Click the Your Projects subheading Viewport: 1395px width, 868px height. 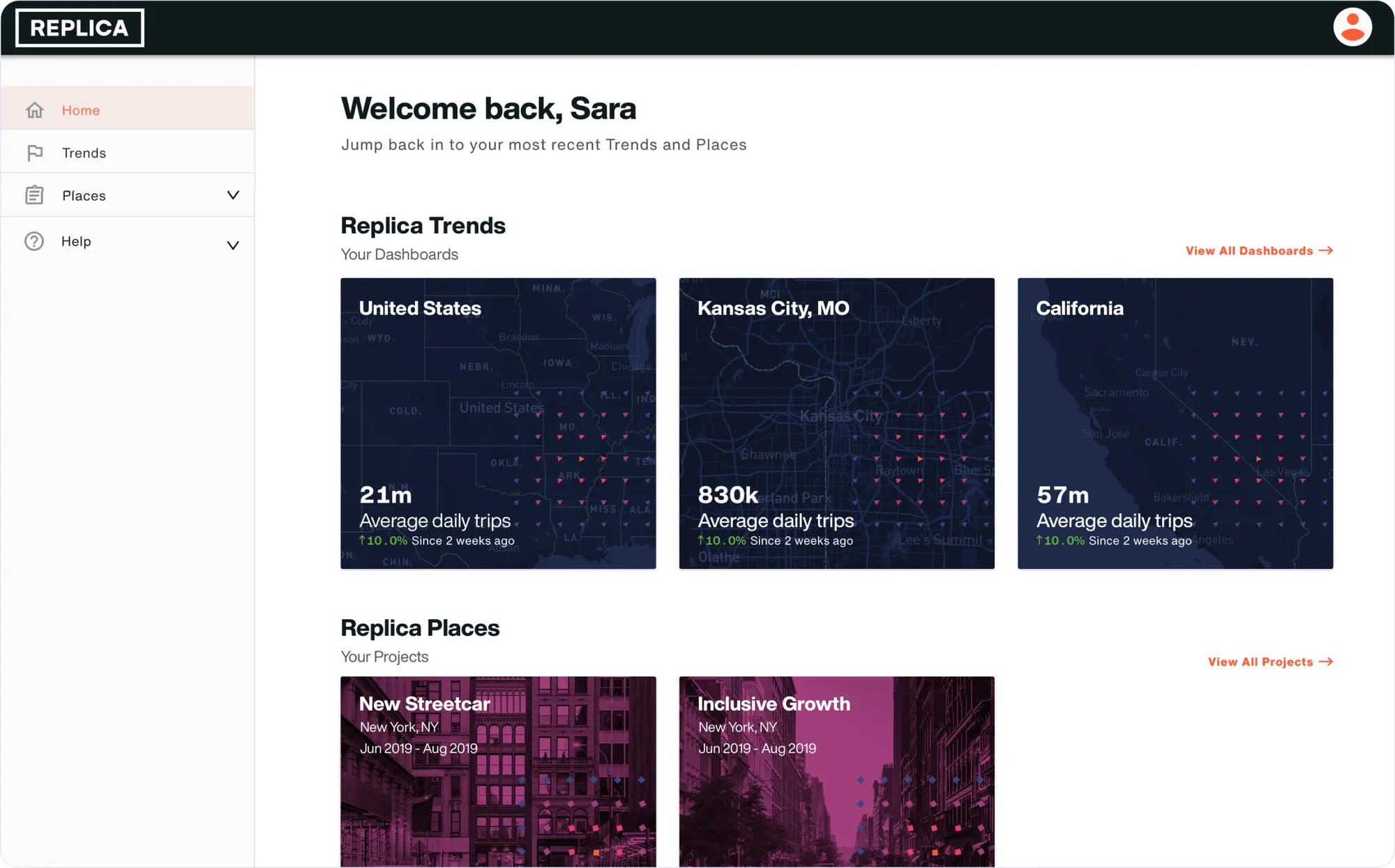[x=384, y=657]
